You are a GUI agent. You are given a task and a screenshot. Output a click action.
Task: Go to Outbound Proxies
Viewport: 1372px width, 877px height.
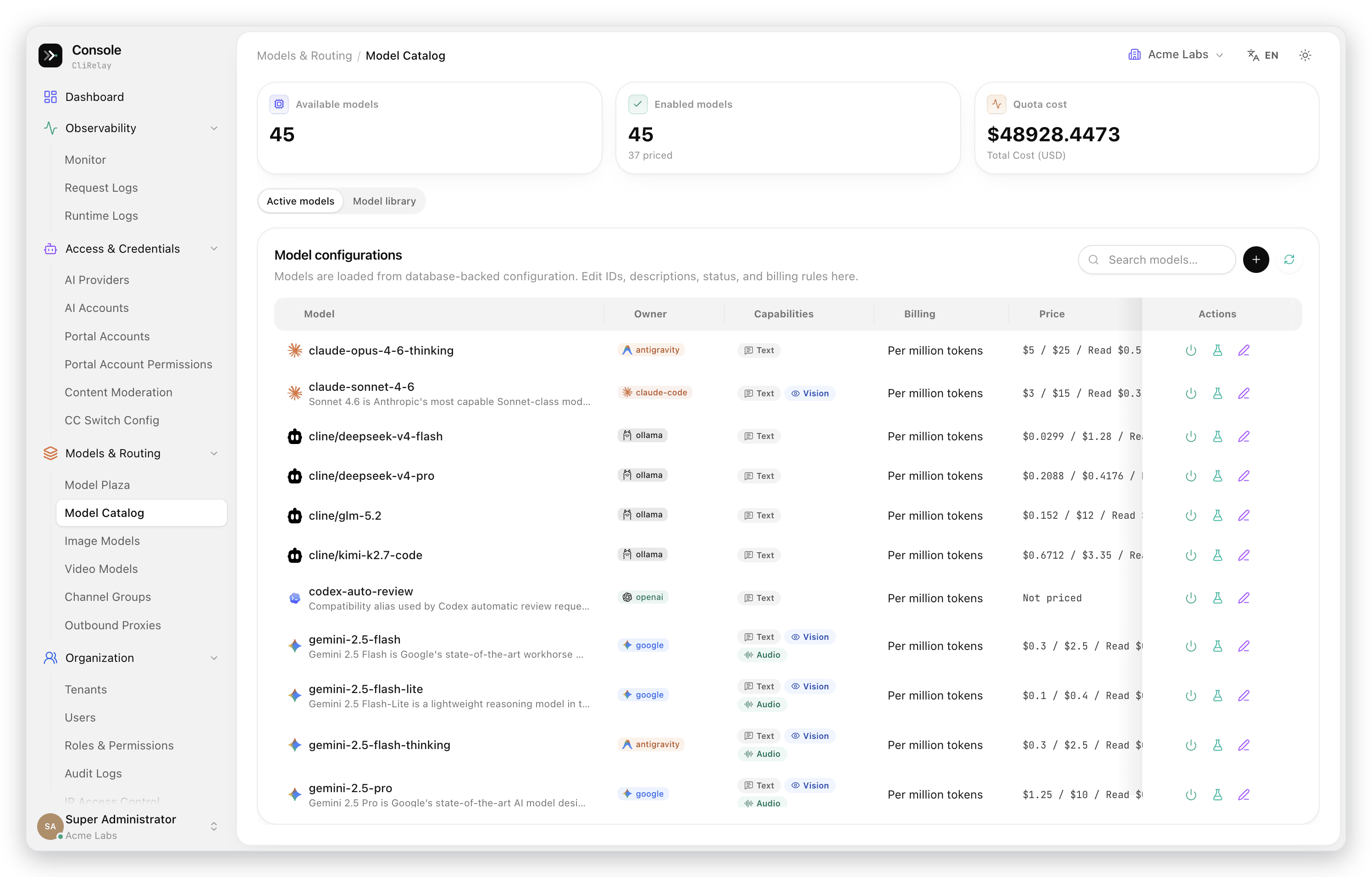click(x=112, y=625)
